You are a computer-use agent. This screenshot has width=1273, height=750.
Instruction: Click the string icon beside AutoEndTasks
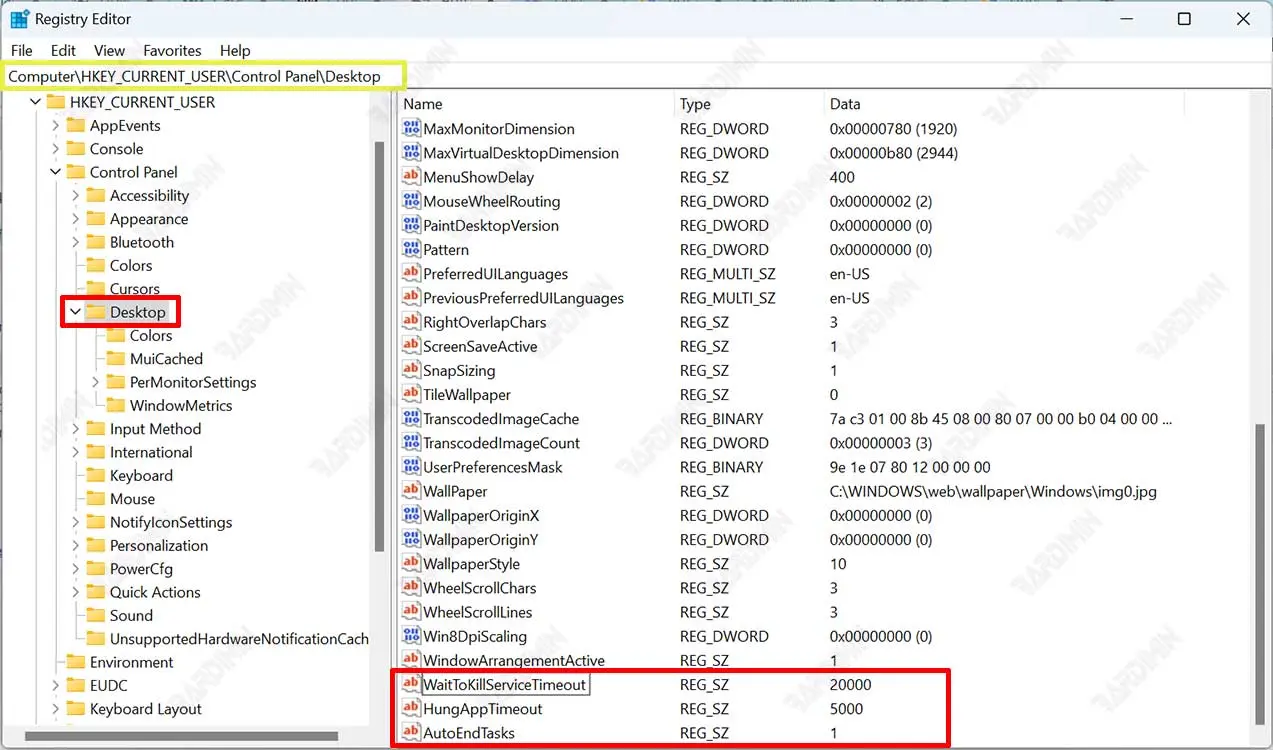point(410,733)
